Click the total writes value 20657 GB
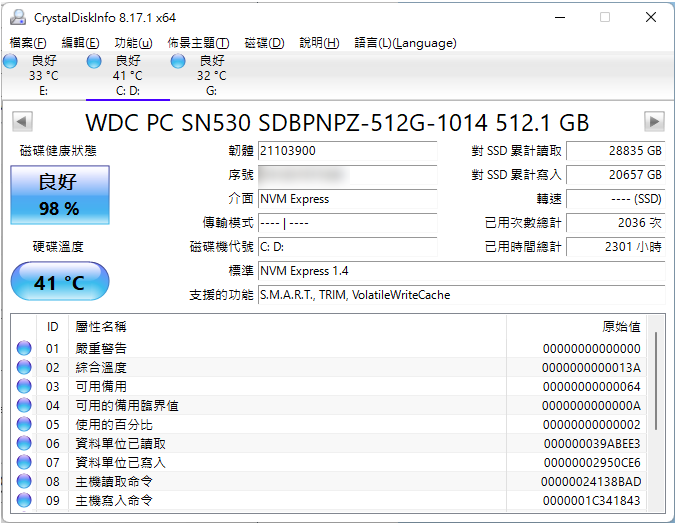 [x=616, y=175]
